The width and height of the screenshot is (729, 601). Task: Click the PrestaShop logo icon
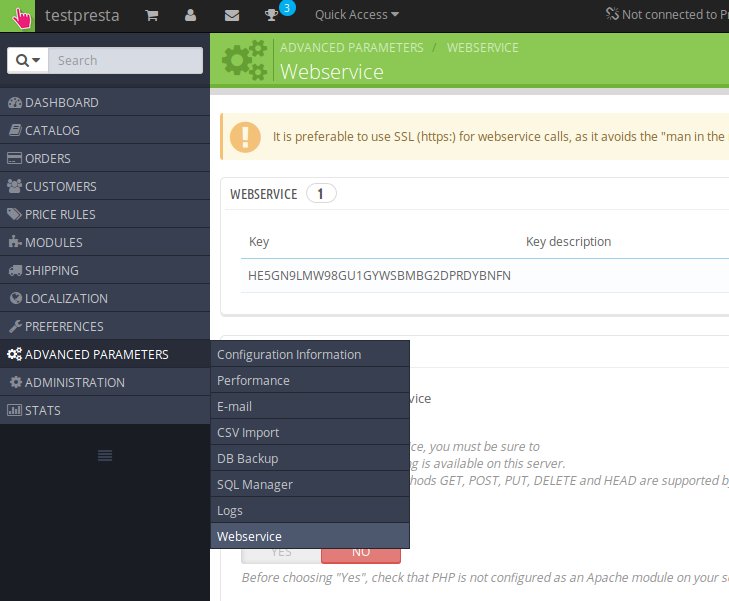(x=20, y=16)
